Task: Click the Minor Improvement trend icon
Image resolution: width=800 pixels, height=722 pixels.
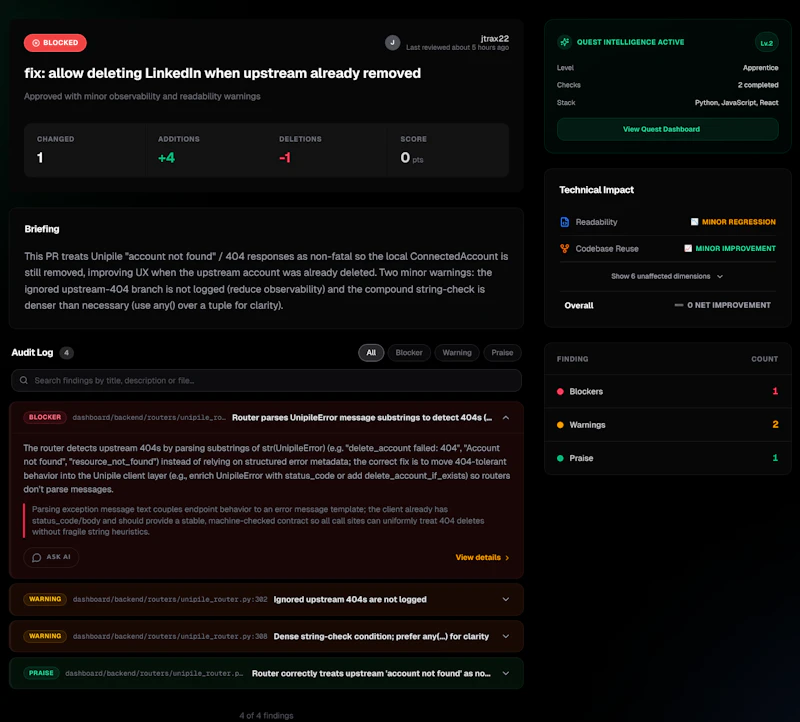Action: (x=688, y=248)
